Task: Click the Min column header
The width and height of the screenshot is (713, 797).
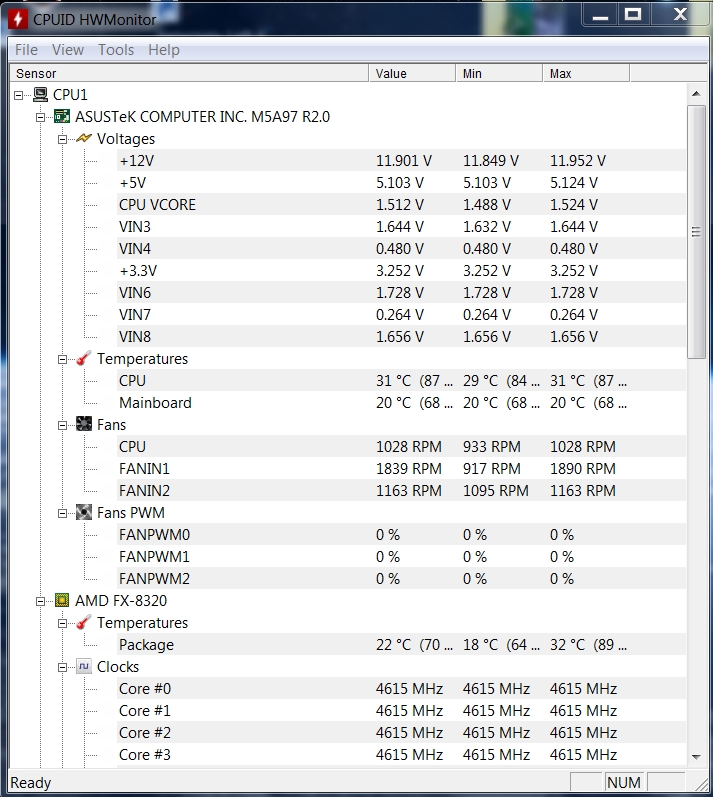Action: pos(499,73)
